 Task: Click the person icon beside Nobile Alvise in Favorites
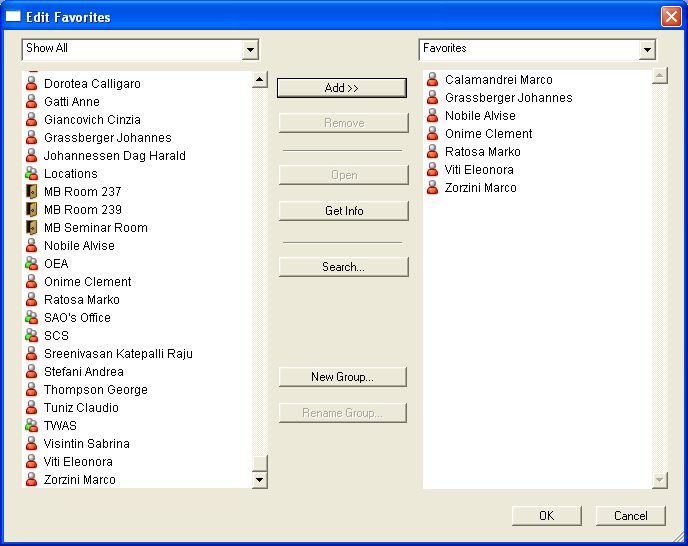pyautogui.click(x=433, y=115)
